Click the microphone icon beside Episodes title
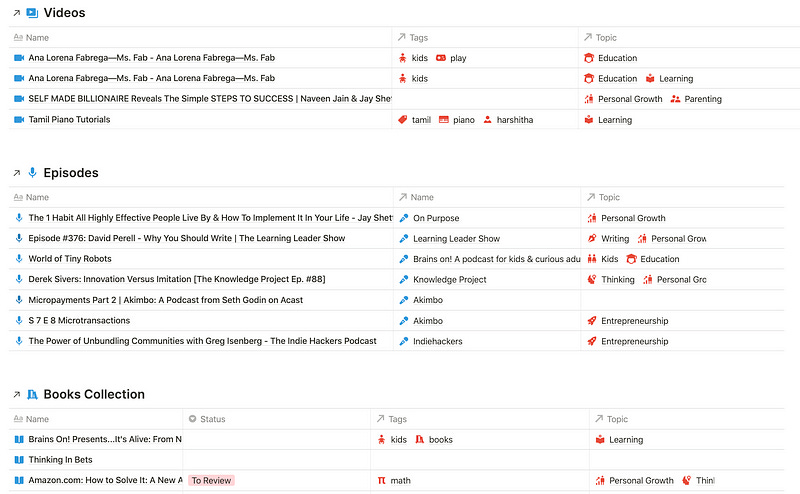The height and width of the screenshot is (494, 800). pyautogui.click(x=32, y=172)
